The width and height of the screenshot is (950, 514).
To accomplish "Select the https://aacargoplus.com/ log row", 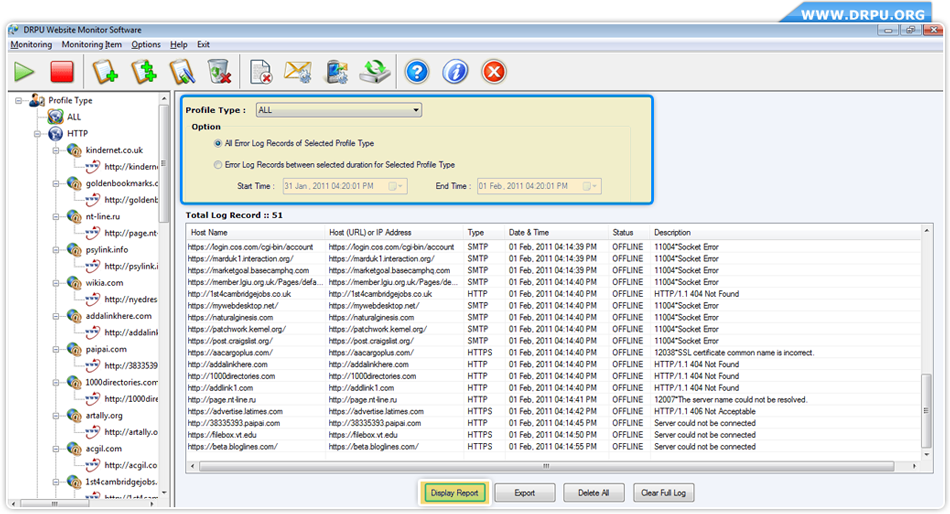I will (x=554, y=353).
